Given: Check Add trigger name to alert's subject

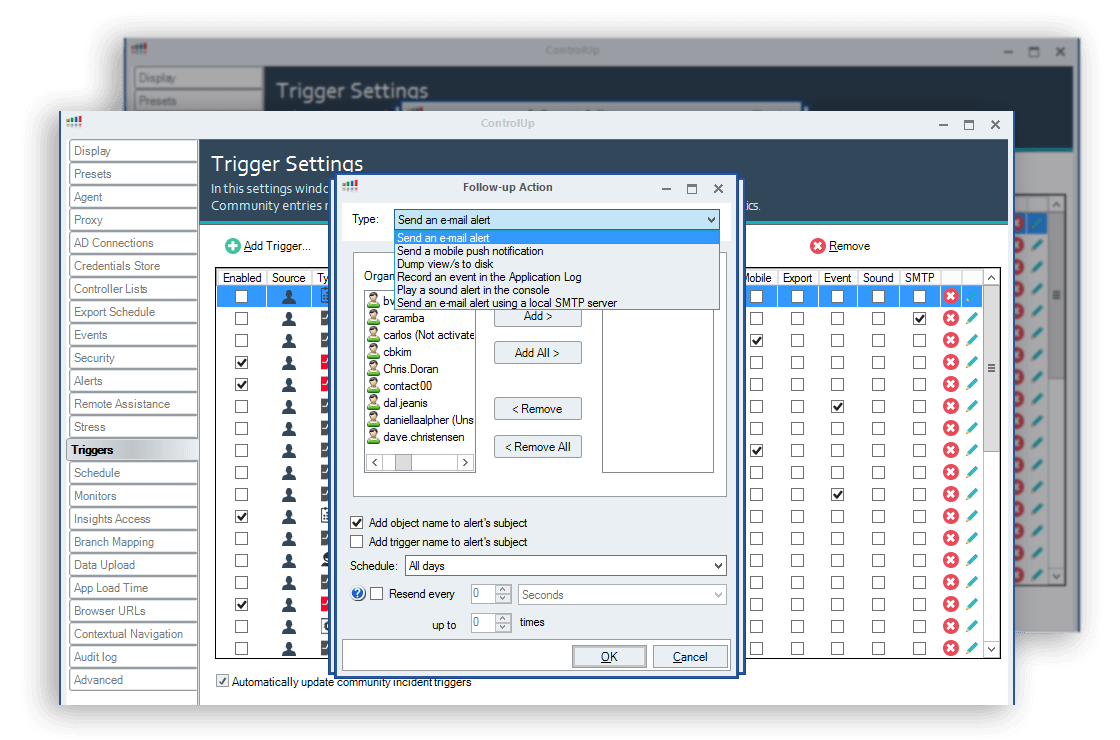Looking at the screenshot, I should pyautogui.click(x=356, y=541).
